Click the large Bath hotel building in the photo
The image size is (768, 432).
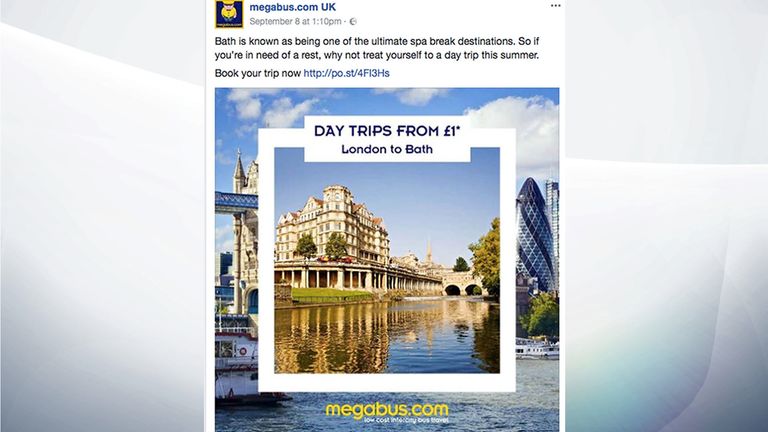coord(332,225)
